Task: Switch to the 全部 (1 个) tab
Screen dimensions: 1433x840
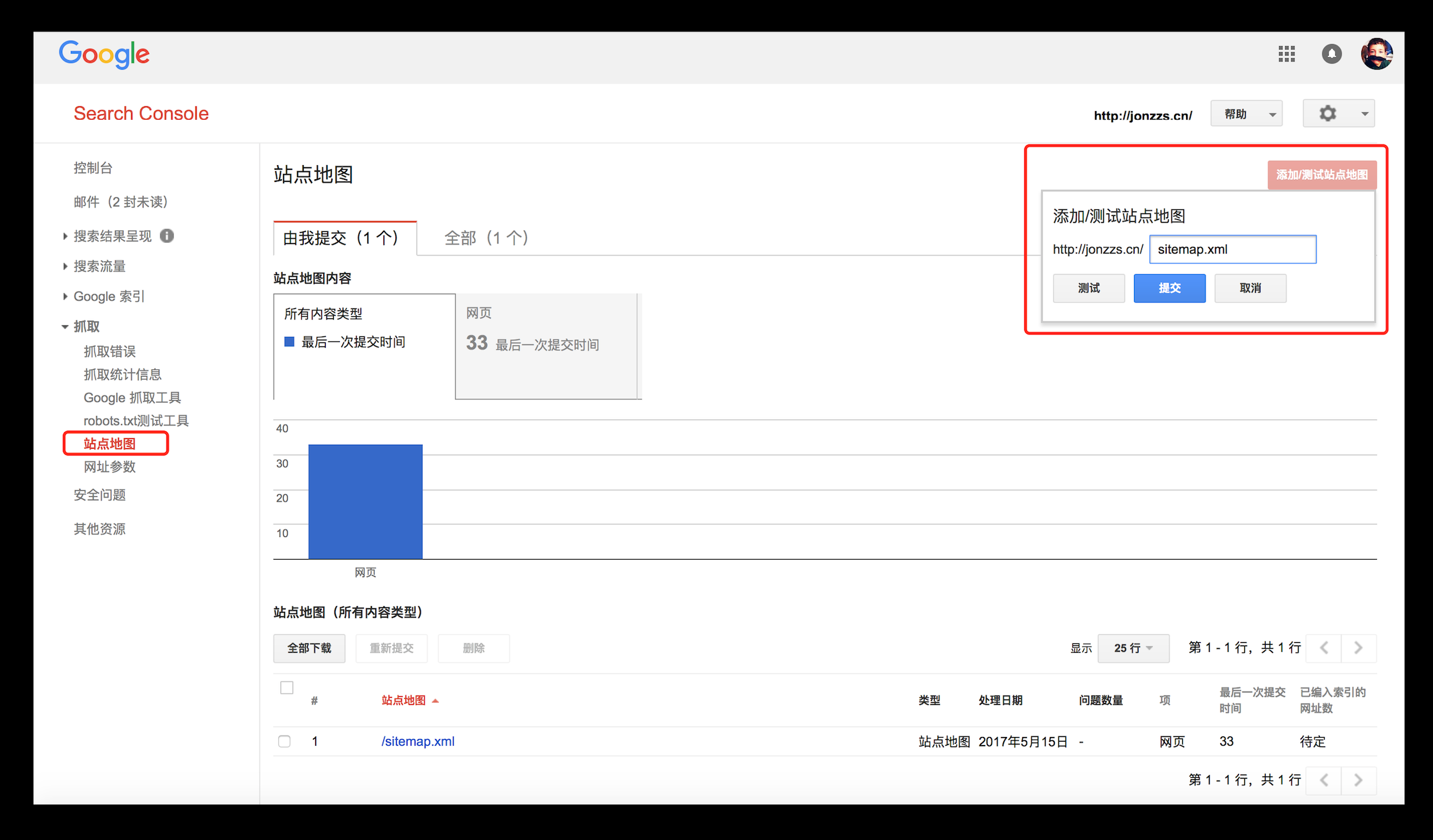Action: click(486, 238)
